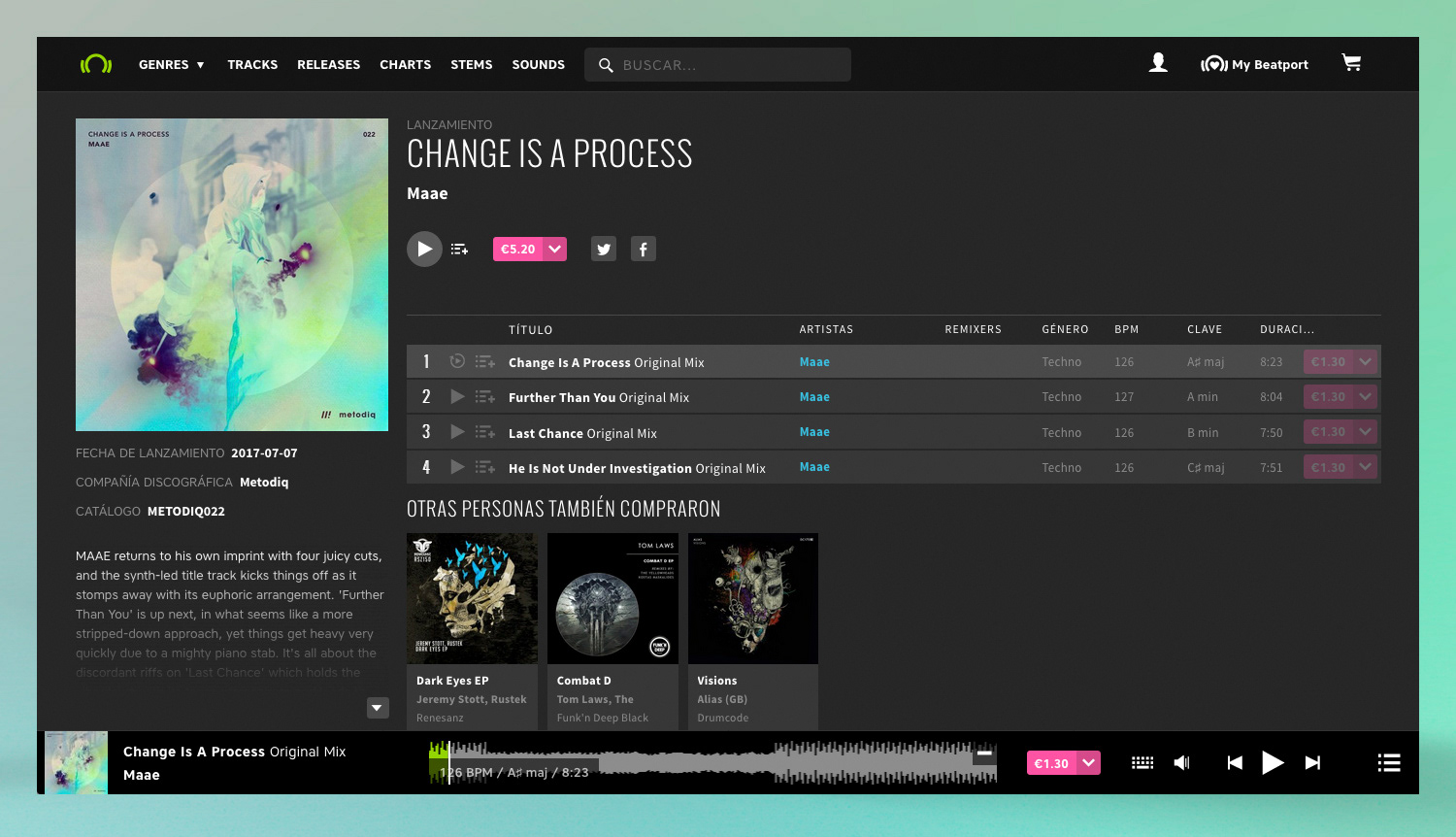Open the player's current track thumbnail
The image size is (1456, 837).
tap(77, 763)
